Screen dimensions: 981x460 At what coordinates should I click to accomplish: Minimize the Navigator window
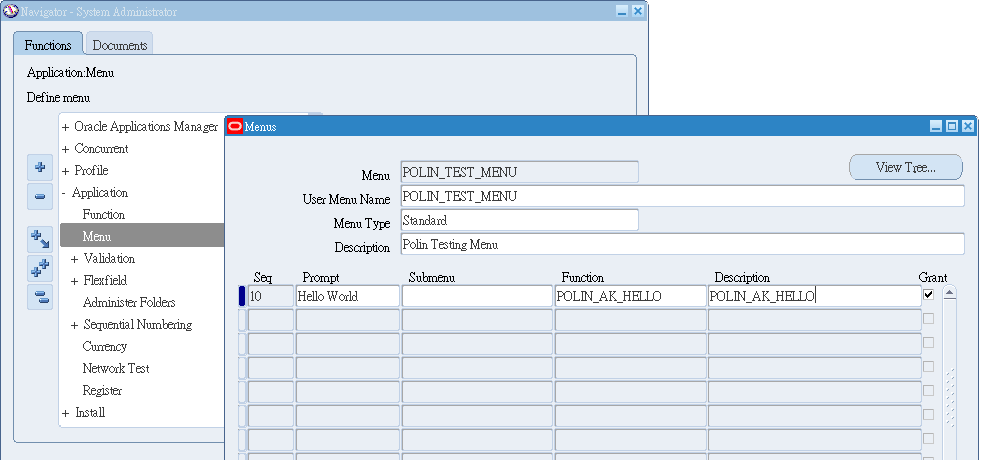click(621, 11)
